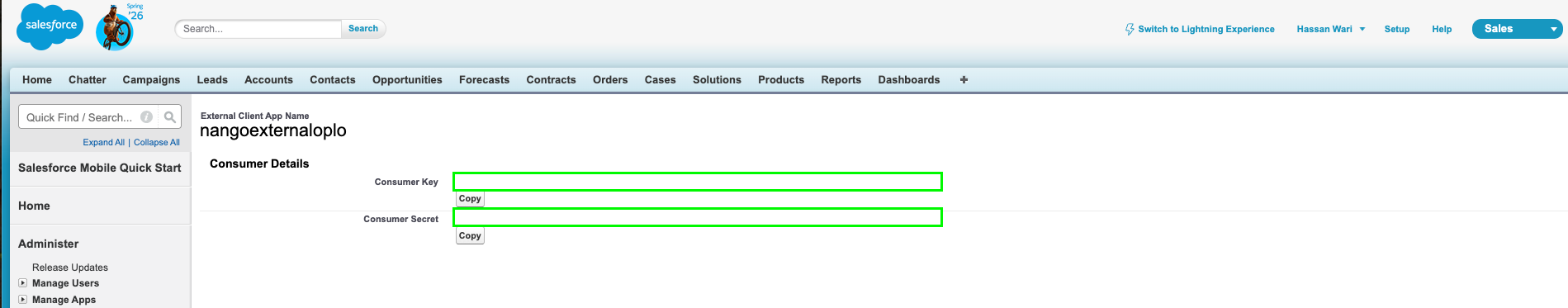Viewport: 1568px width, 308px height.
Task: Open the Setup link
Action: (x=1397, y=29)
